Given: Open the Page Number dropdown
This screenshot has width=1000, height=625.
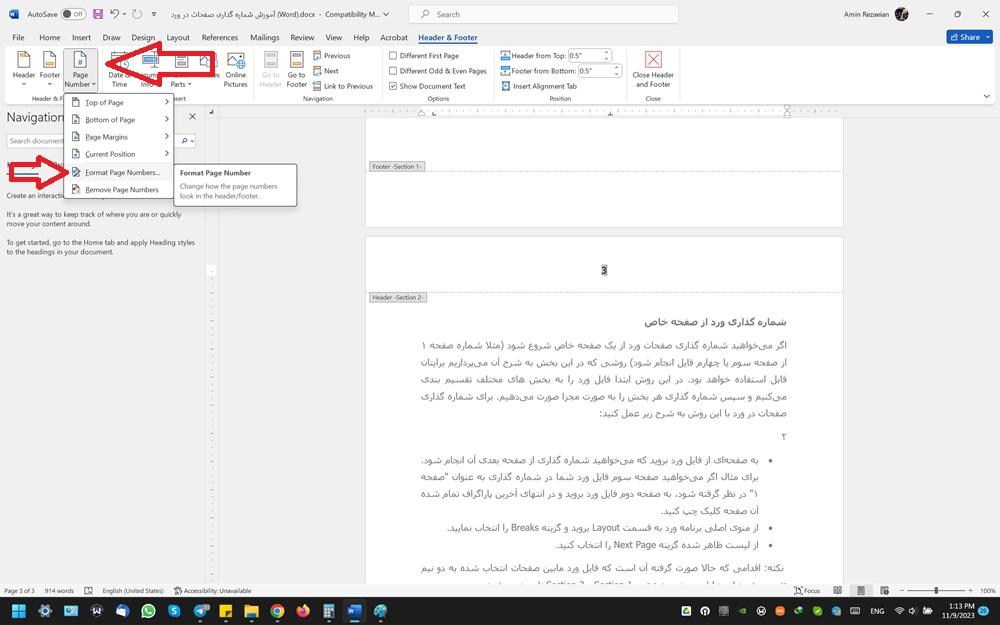Looking at the screenshot, I should tap(79, 70).
